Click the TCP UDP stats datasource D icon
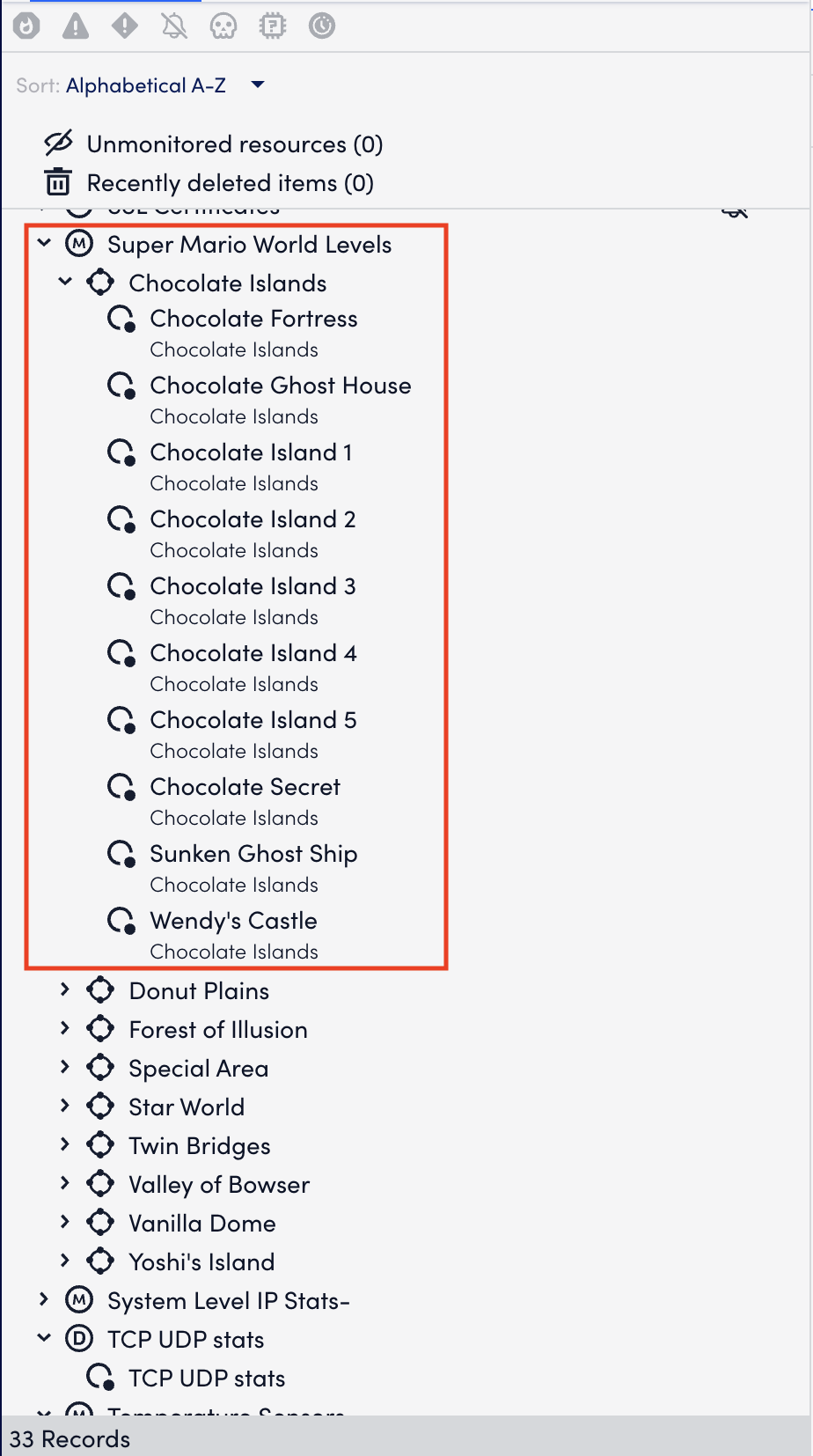 pos(79,1339)
